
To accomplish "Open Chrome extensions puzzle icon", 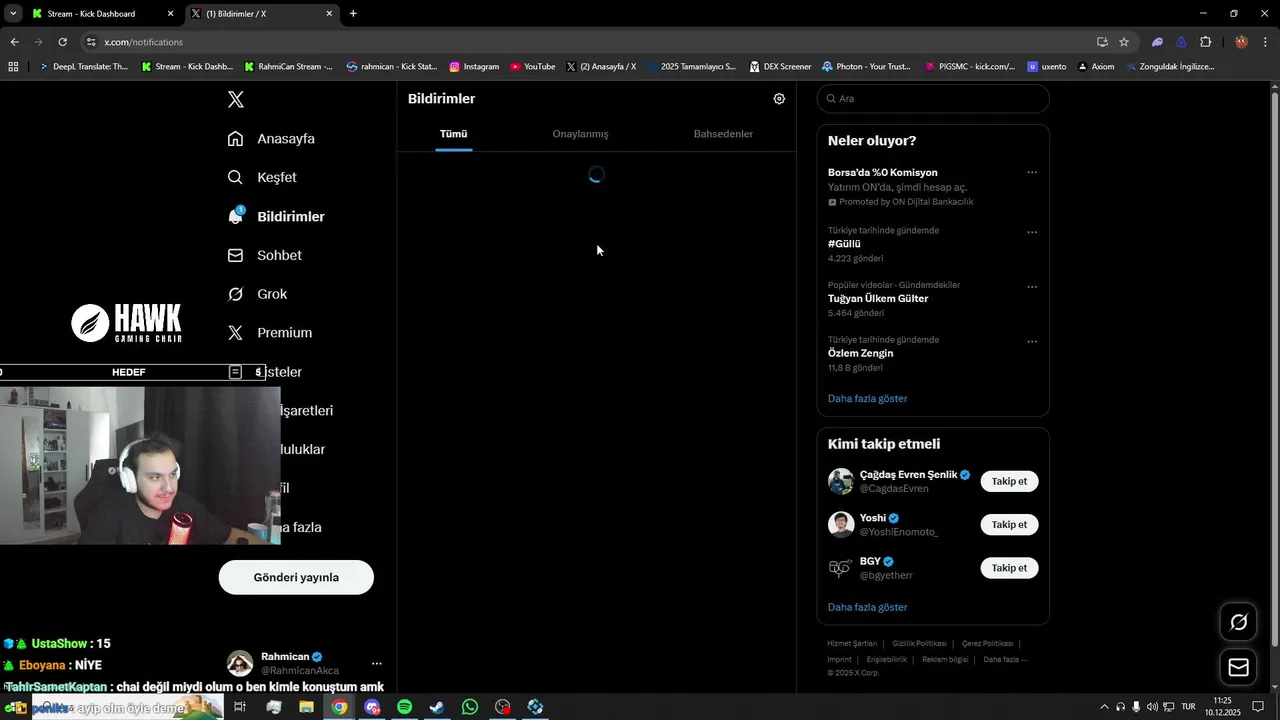I will (1205, 42).
